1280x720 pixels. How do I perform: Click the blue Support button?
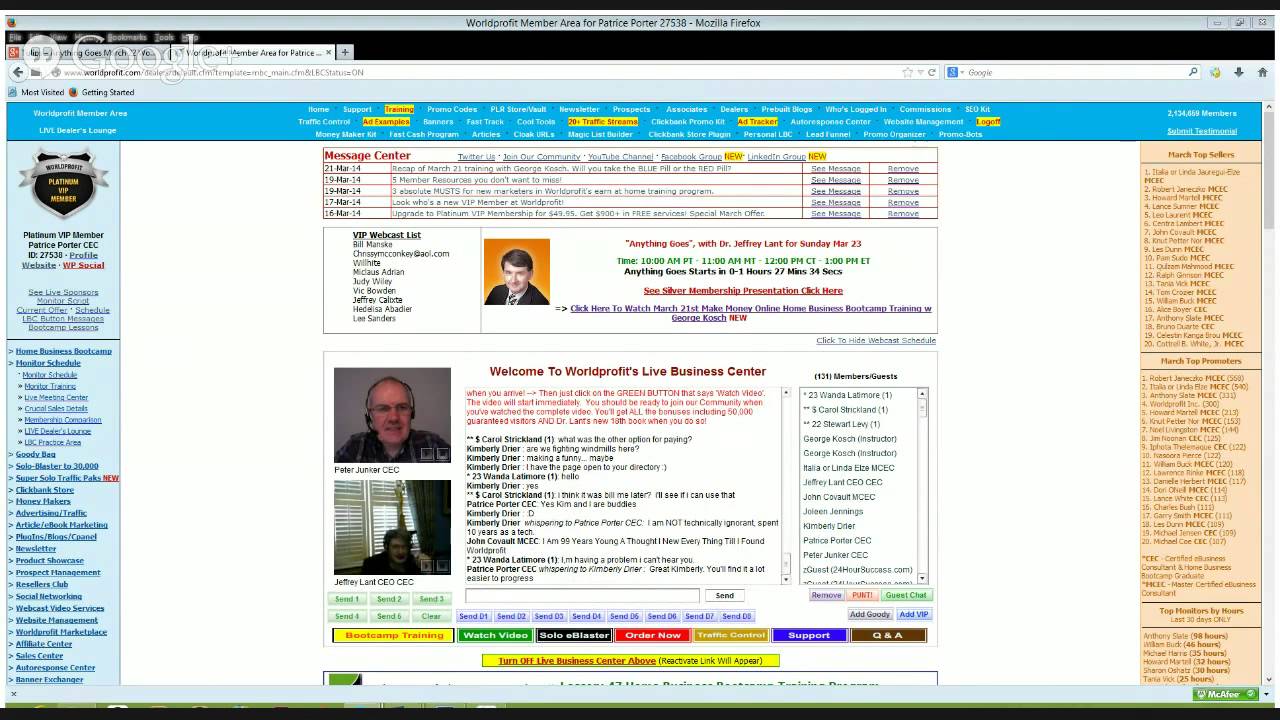pyautogui.click(x=809, y=635)
